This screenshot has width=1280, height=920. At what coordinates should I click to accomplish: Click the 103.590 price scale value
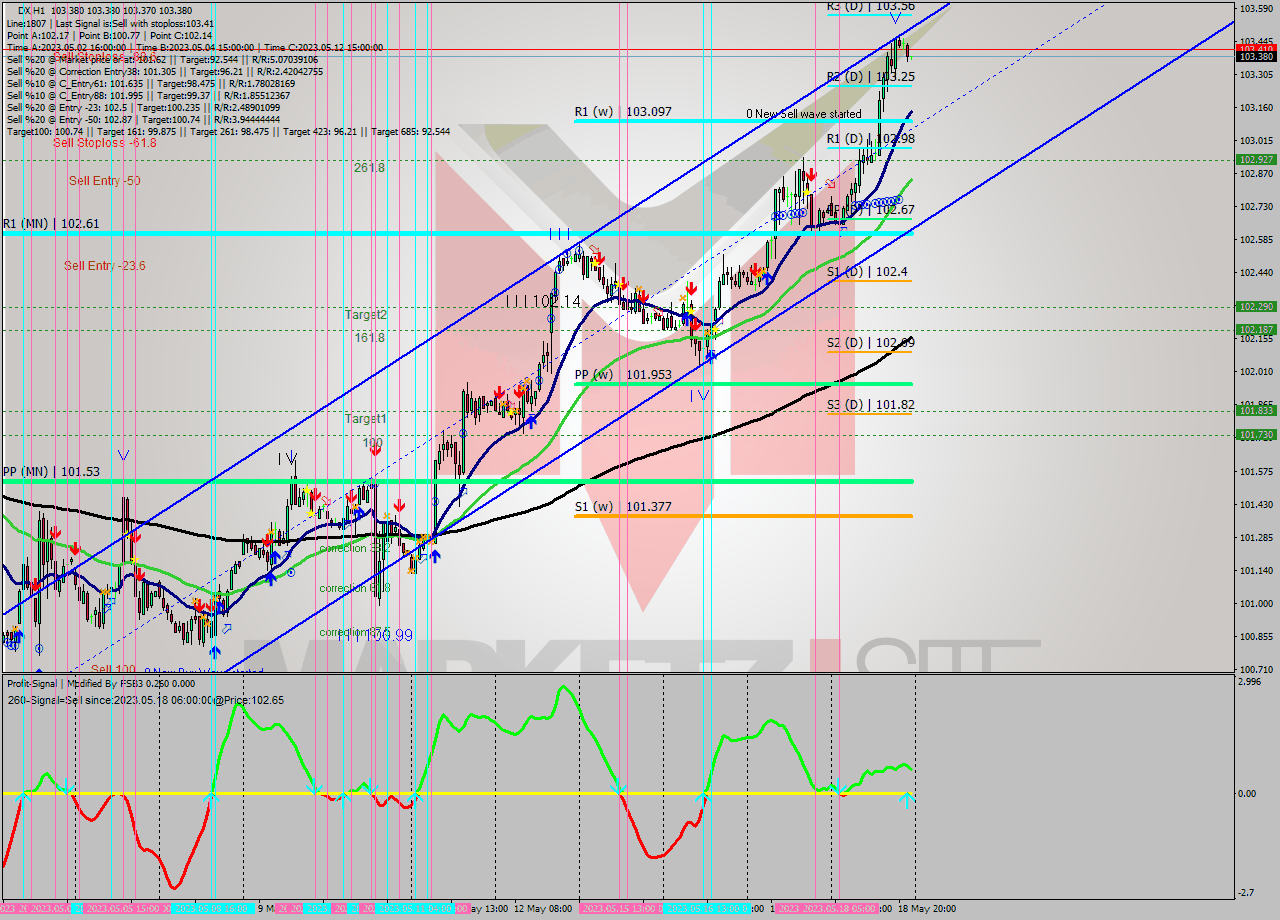1256,9
